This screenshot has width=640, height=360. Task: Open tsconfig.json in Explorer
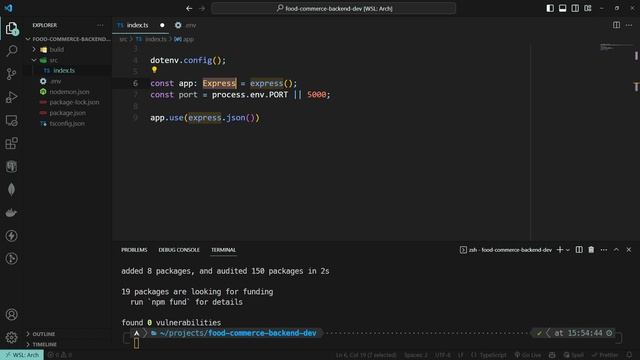click(x=67, y=123)
